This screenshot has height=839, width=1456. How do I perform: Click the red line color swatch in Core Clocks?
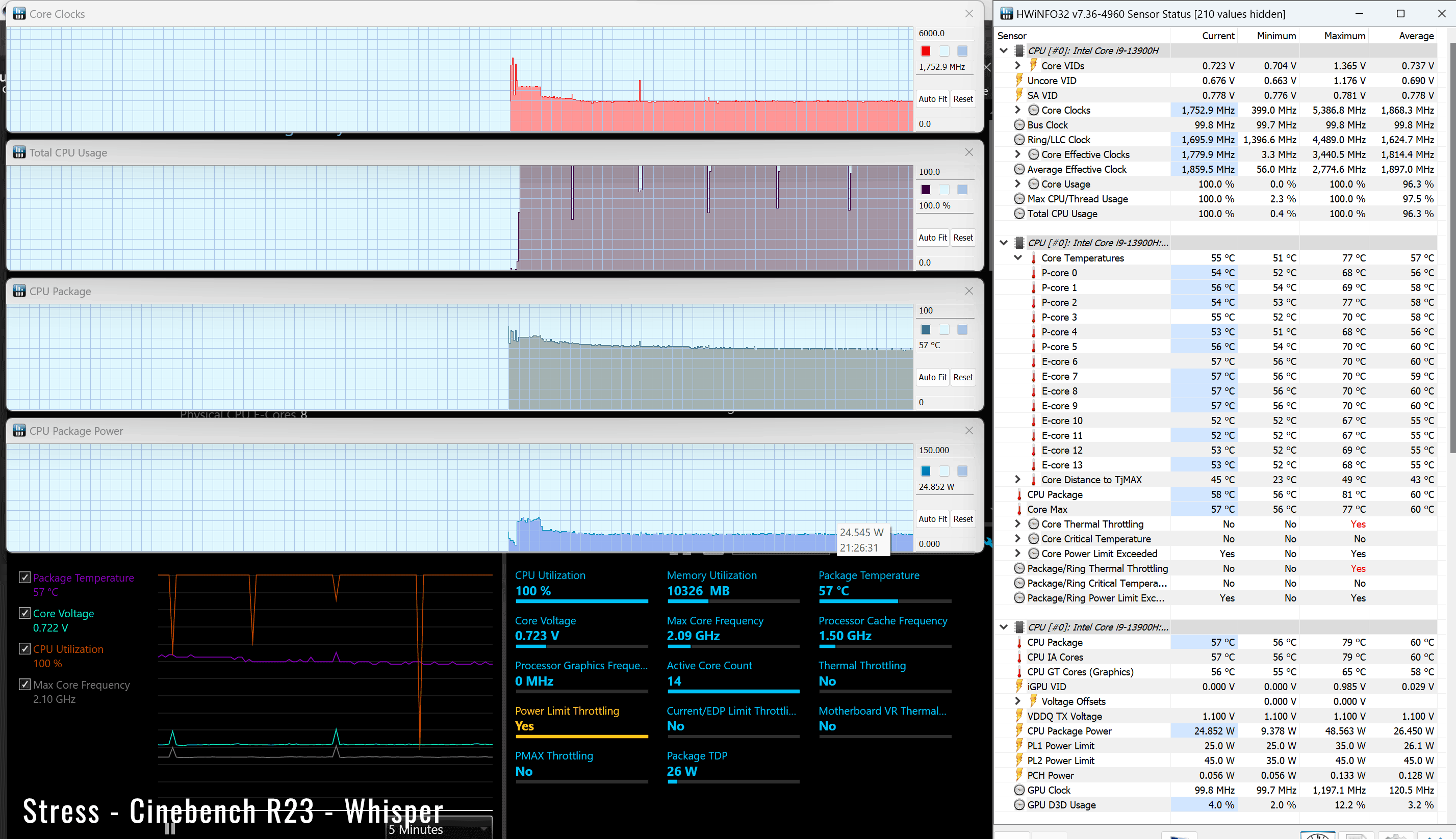pos(926,50)
